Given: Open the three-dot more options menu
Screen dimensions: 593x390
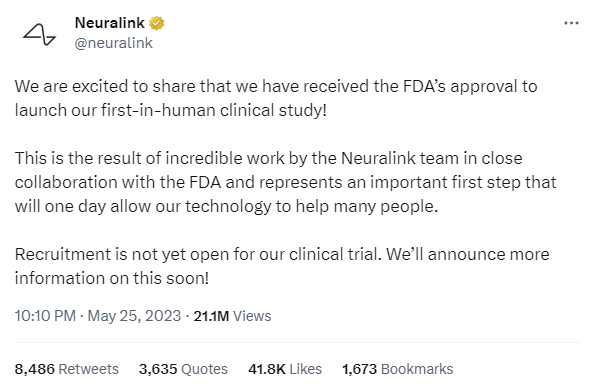Looking at the screenshot, I should coord(571,23).
